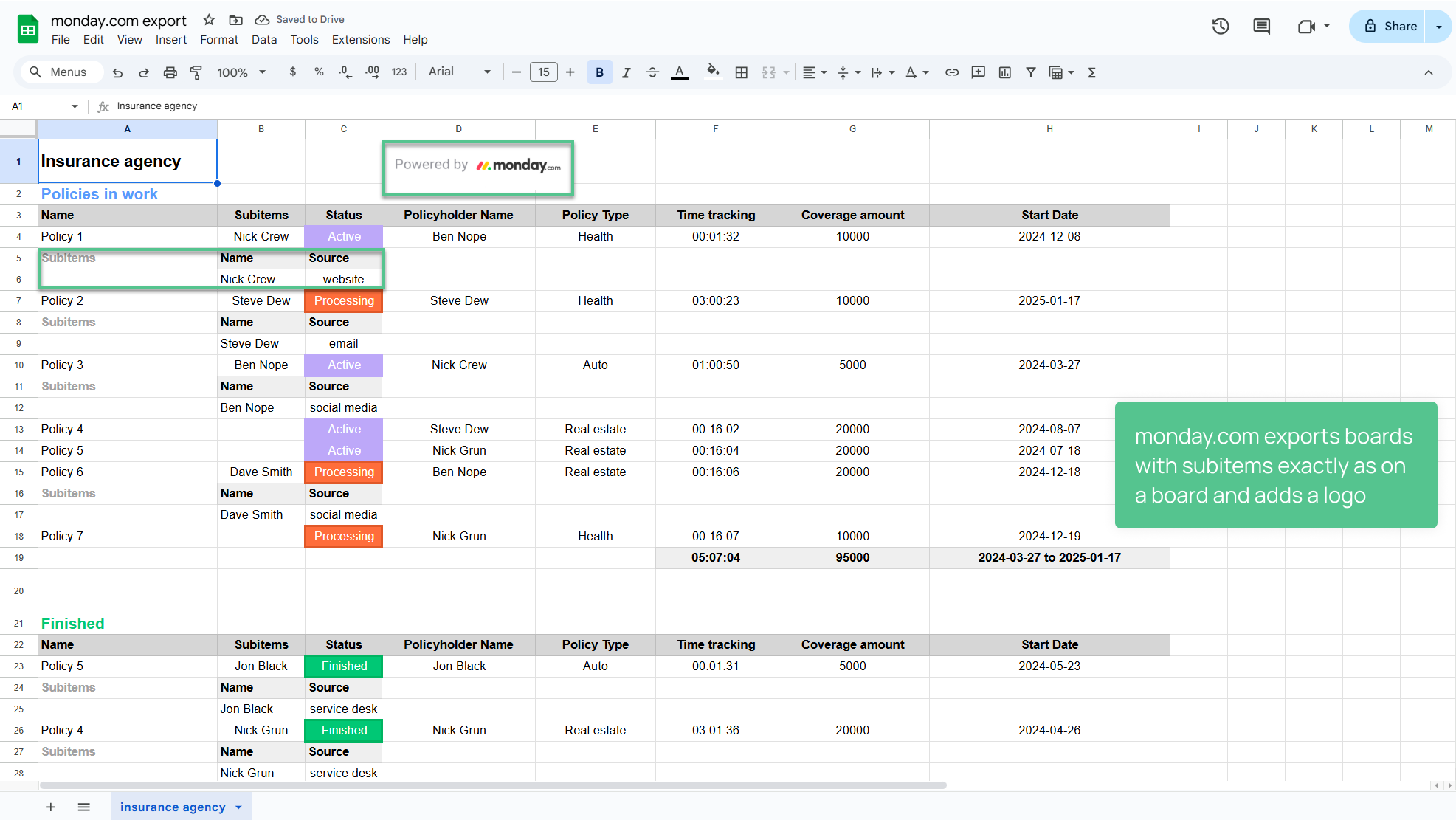Open the Arial font dropdown

(x=460, y=72)
